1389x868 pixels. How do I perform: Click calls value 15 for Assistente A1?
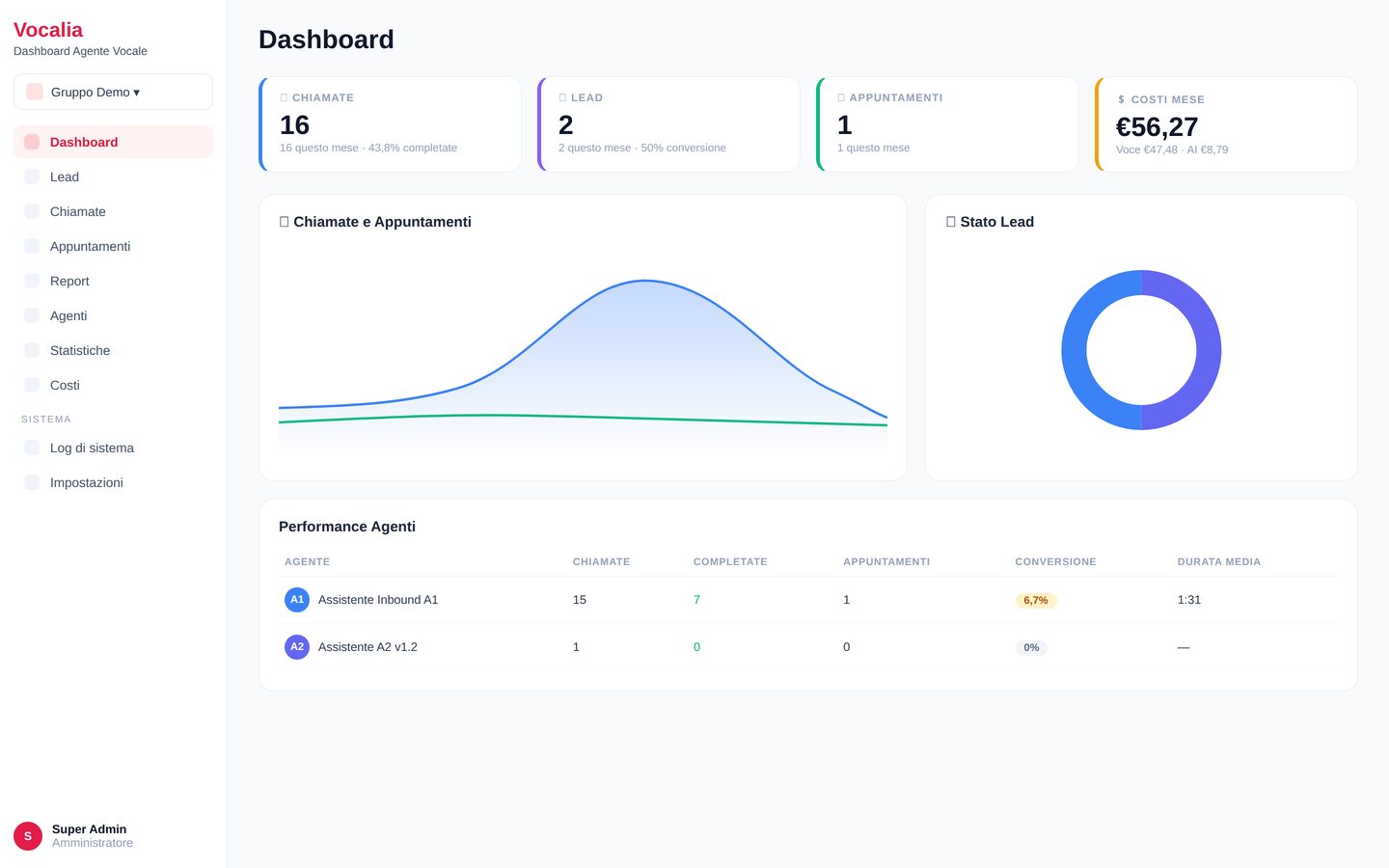pyautogui.click(x=580, y=600)
